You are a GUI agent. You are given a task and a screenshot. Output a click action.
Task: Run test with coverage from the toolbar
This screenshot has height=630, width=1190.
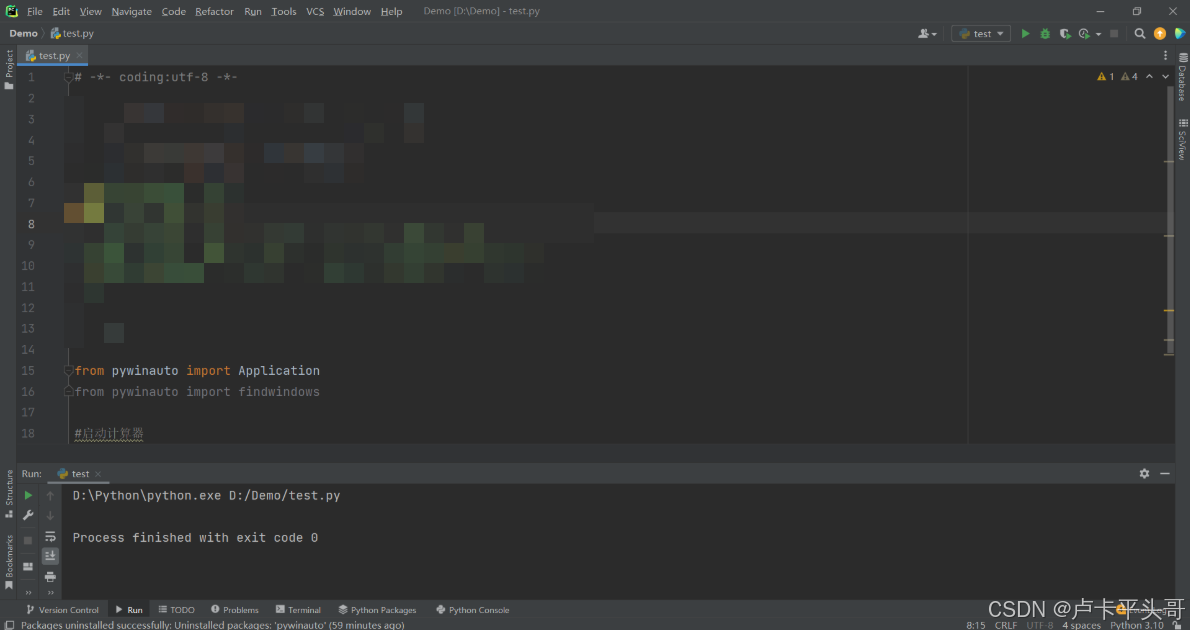pyautogui.click(x=1065, y=33)
